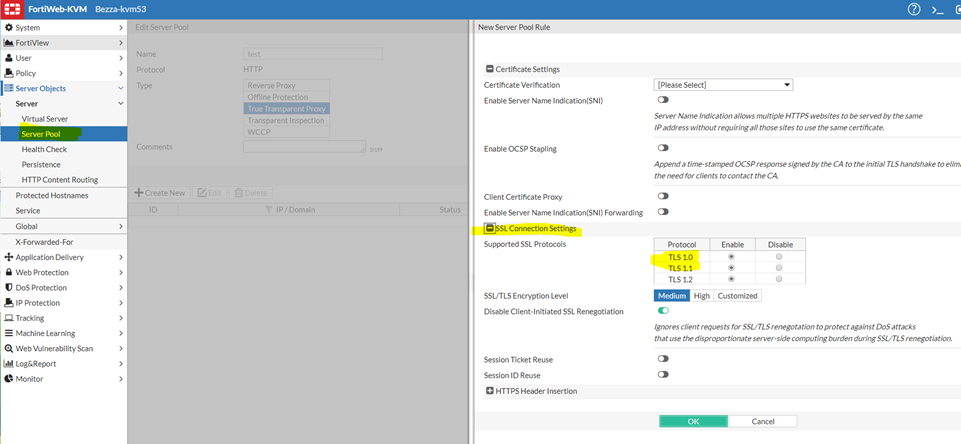Open Health Check menu item
This screenshot has height=444, width=961.
coord(44,149)
